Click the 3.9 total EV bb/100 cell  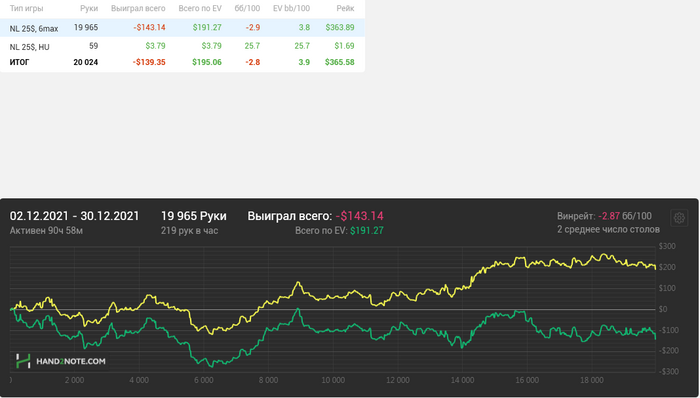[304, 62]
